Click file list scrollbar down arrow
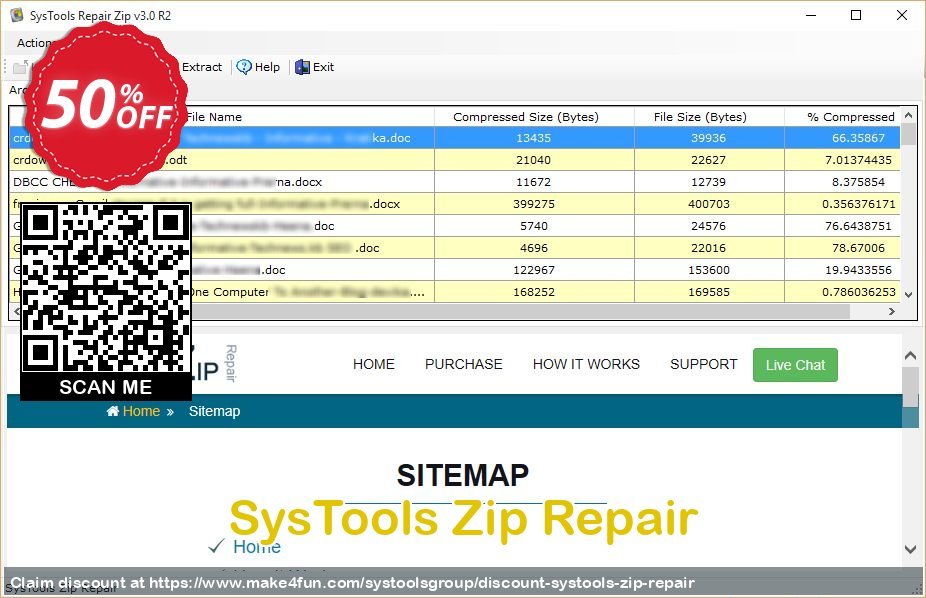Screen dimensions: 926x598 click(908, 294)
